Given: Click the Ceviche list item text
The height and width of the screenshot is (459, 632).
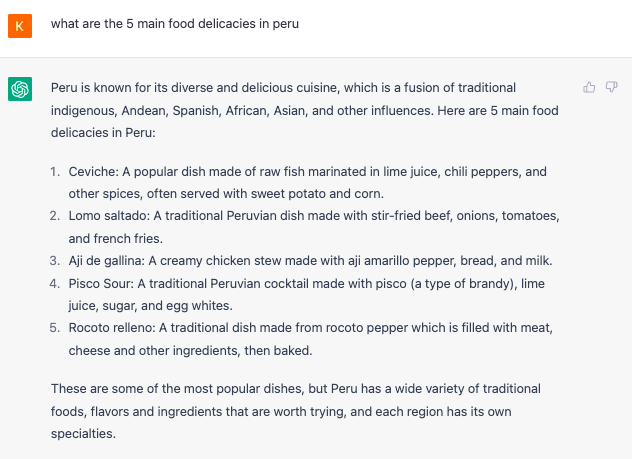Looking at the screenshot, I should pos(308,183).
